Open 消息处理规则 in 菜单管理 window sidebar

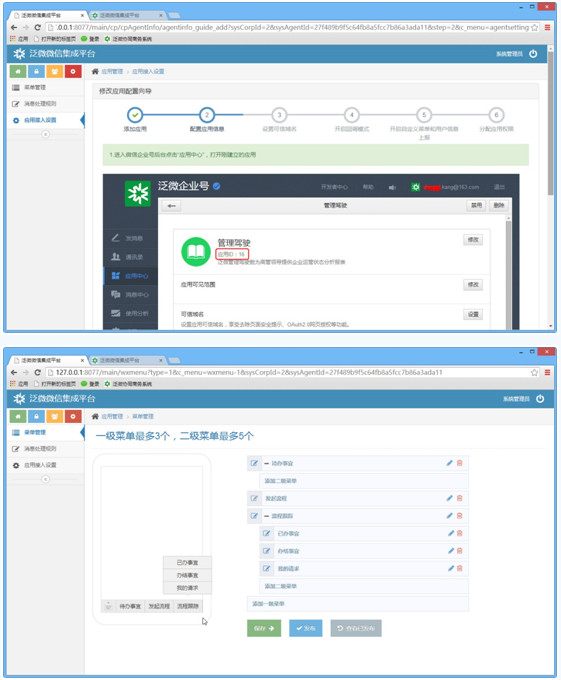click(46, 449)
